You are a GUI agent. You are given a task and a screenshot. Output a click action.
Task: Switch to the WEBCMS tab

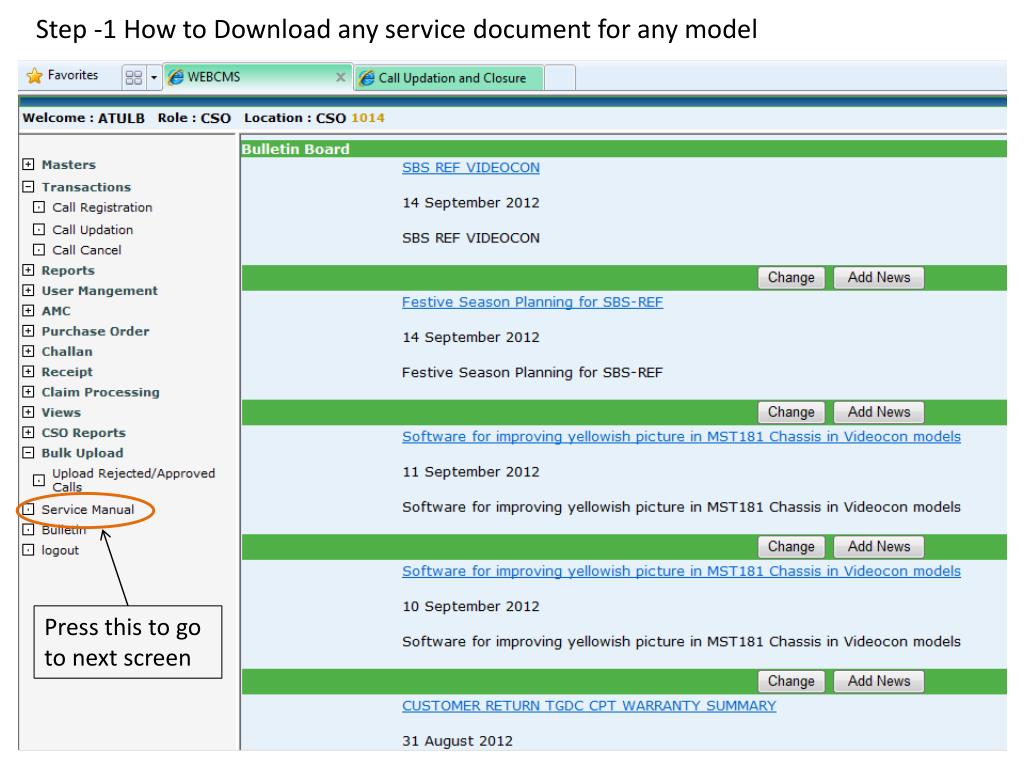tap(257, 77)
